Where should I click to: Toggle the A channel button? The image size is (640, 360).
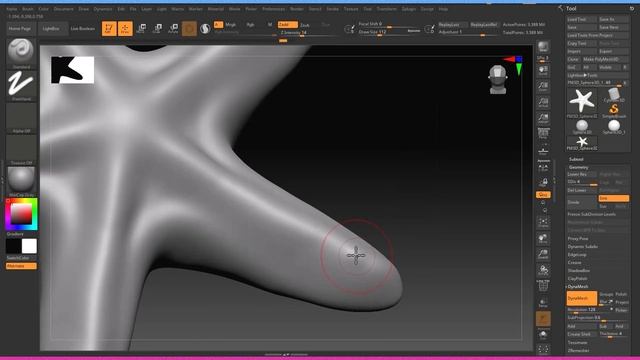click(x=218, y=24)
